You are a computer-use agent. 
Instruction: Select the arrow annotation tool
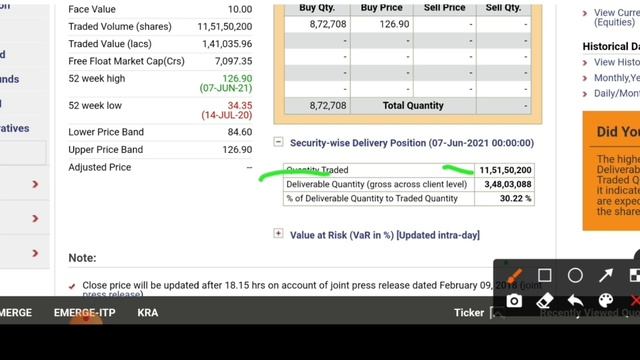pyautogui.click(x=606, y=276)
